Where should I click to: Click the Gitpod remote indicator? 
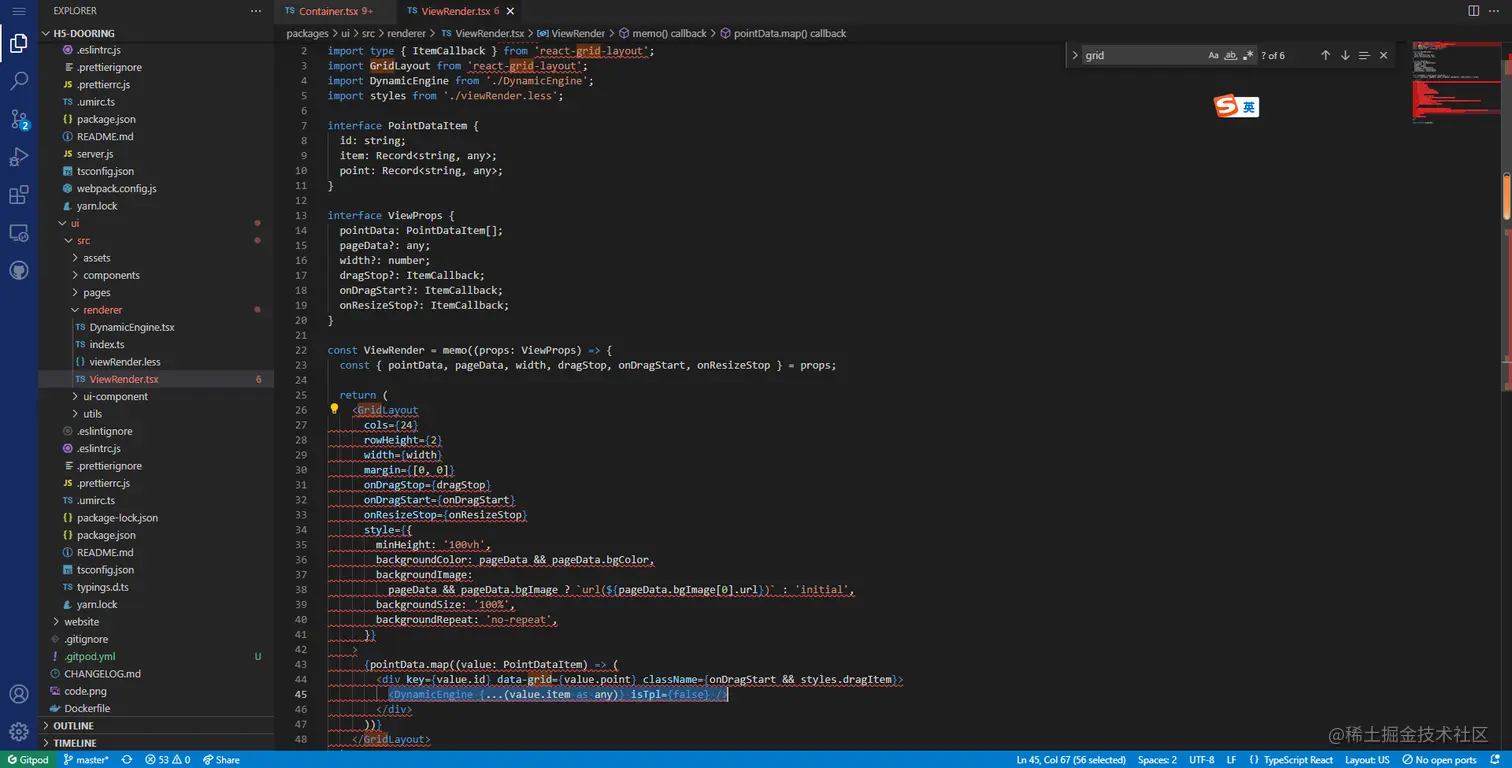(x=27, y=760)
